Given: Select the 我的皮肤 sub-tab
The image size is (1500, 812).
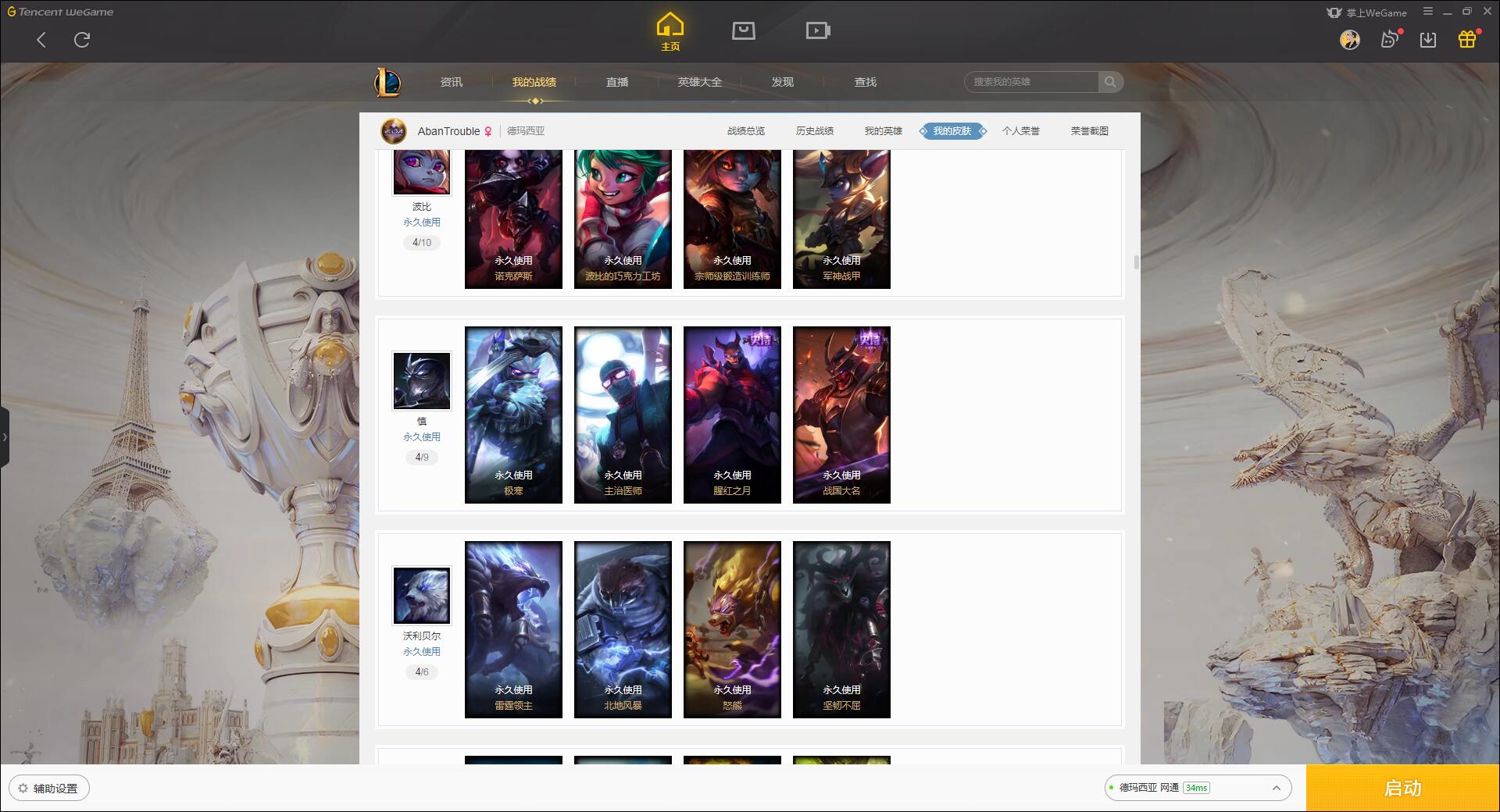Looking at the screenshot, I should point(952,131).
